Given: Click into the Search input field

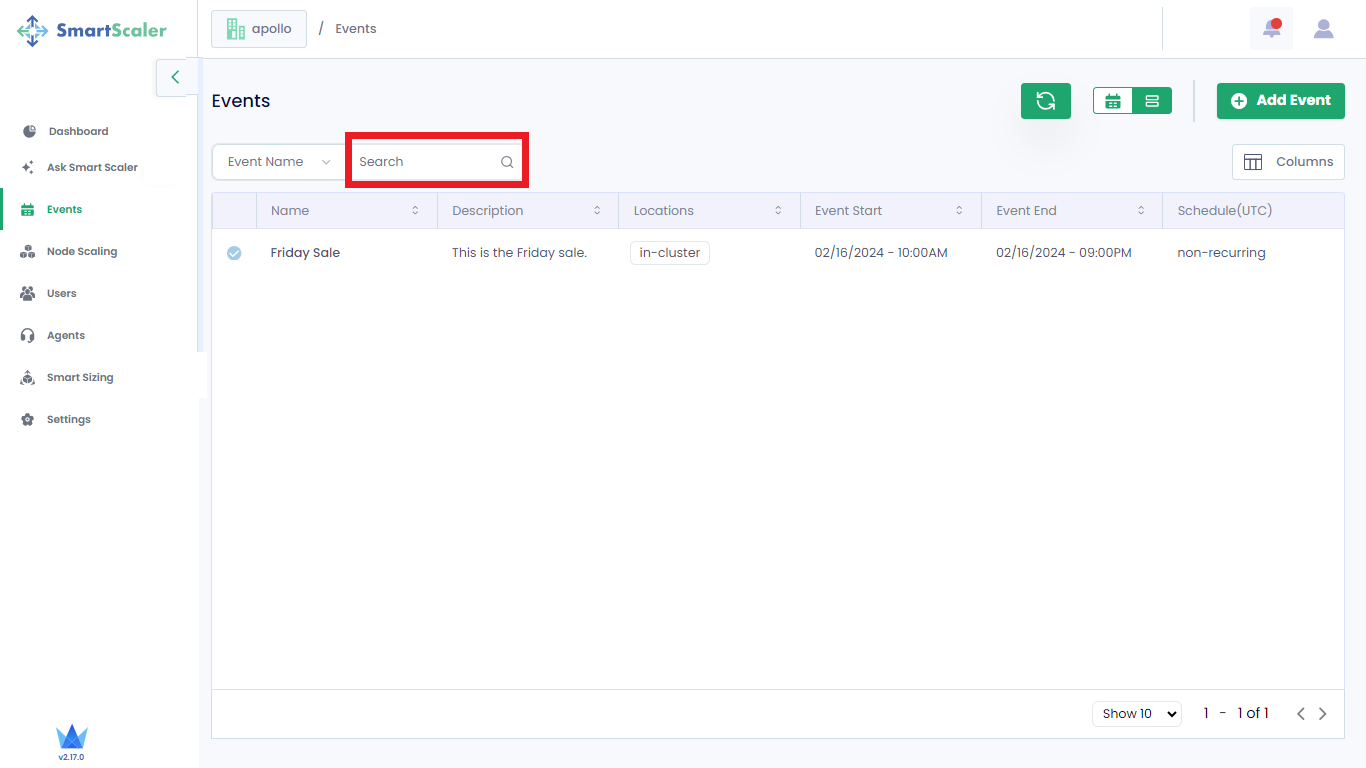Looking at the screenshot, I should tap(425, 162).
